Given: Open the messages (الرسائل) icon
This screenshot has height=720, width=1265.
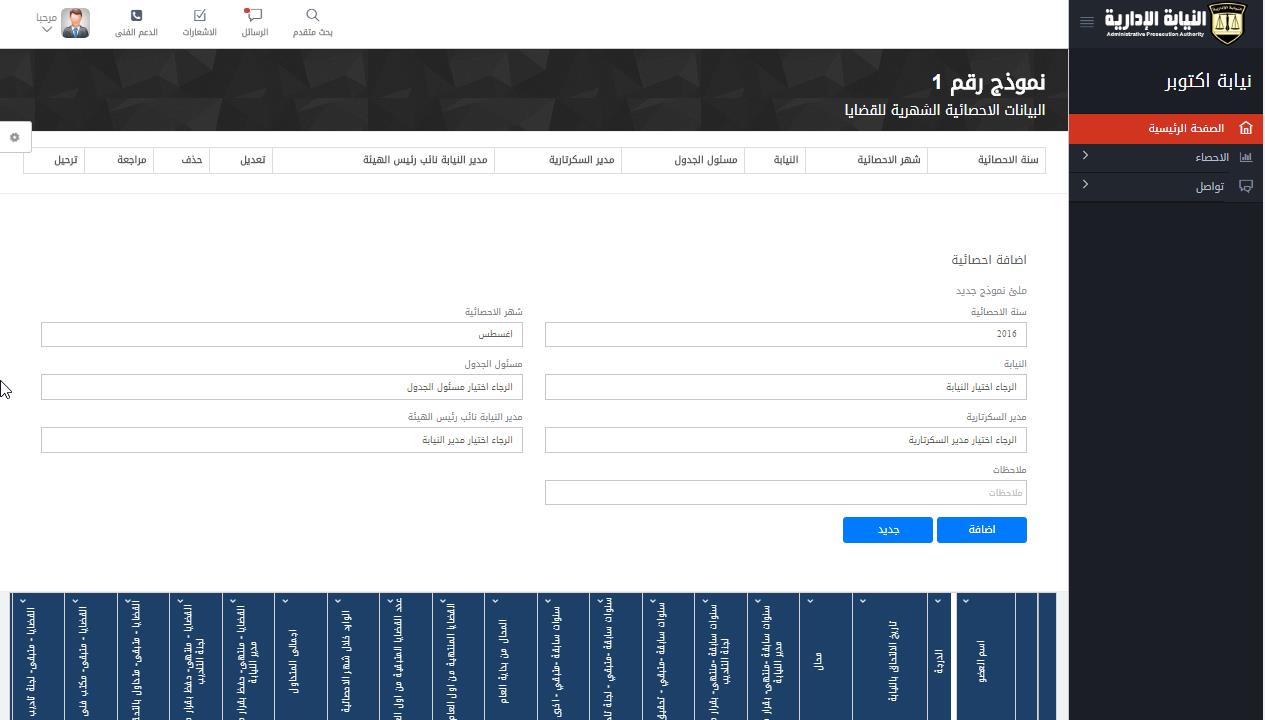Looking at the screenshot, I should 254,16.
